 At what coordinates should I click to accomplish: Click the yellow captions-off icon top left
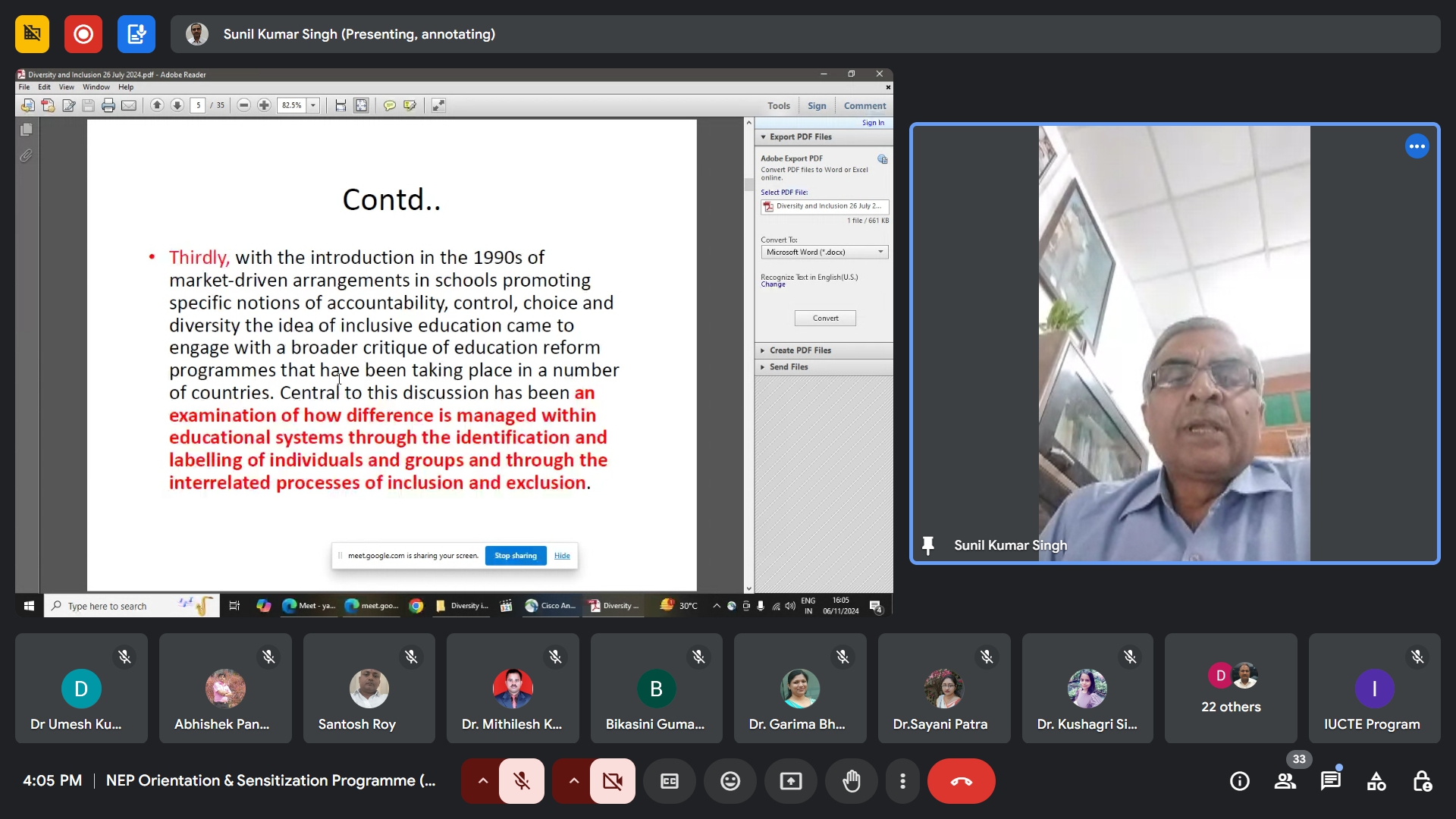coord(32,34)
